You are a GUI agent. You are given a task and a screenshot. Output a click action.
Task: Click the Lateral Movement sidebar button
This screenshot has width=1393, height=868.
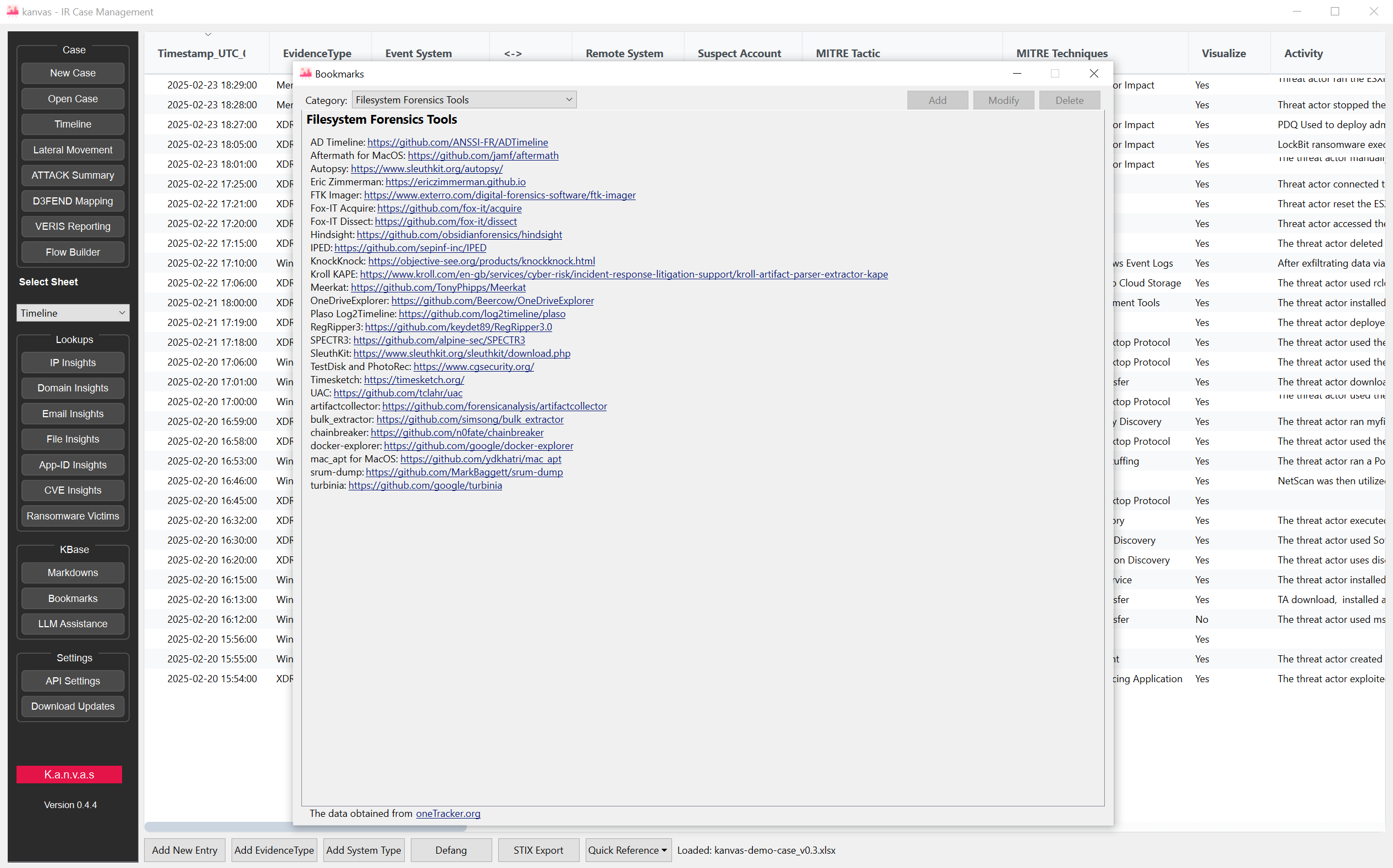pos(73,150)
